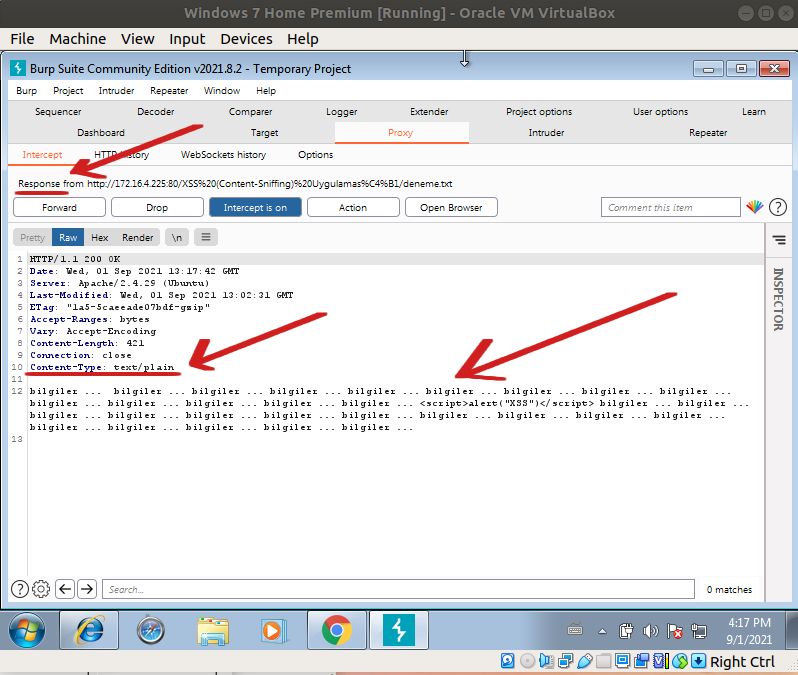Switch to the Render view
The image size is (798, 675).
click(137, 237)
